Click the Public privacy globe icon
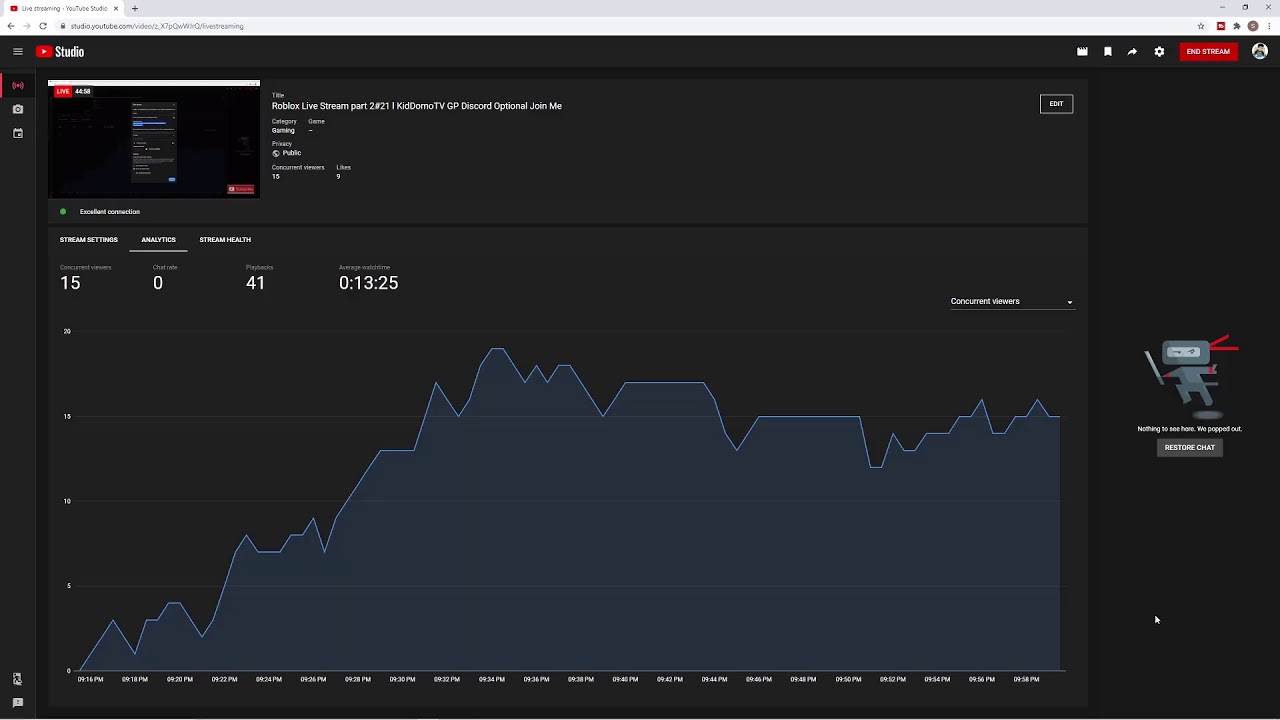Viewport: 1280px width, 720px height. [276, 153]
